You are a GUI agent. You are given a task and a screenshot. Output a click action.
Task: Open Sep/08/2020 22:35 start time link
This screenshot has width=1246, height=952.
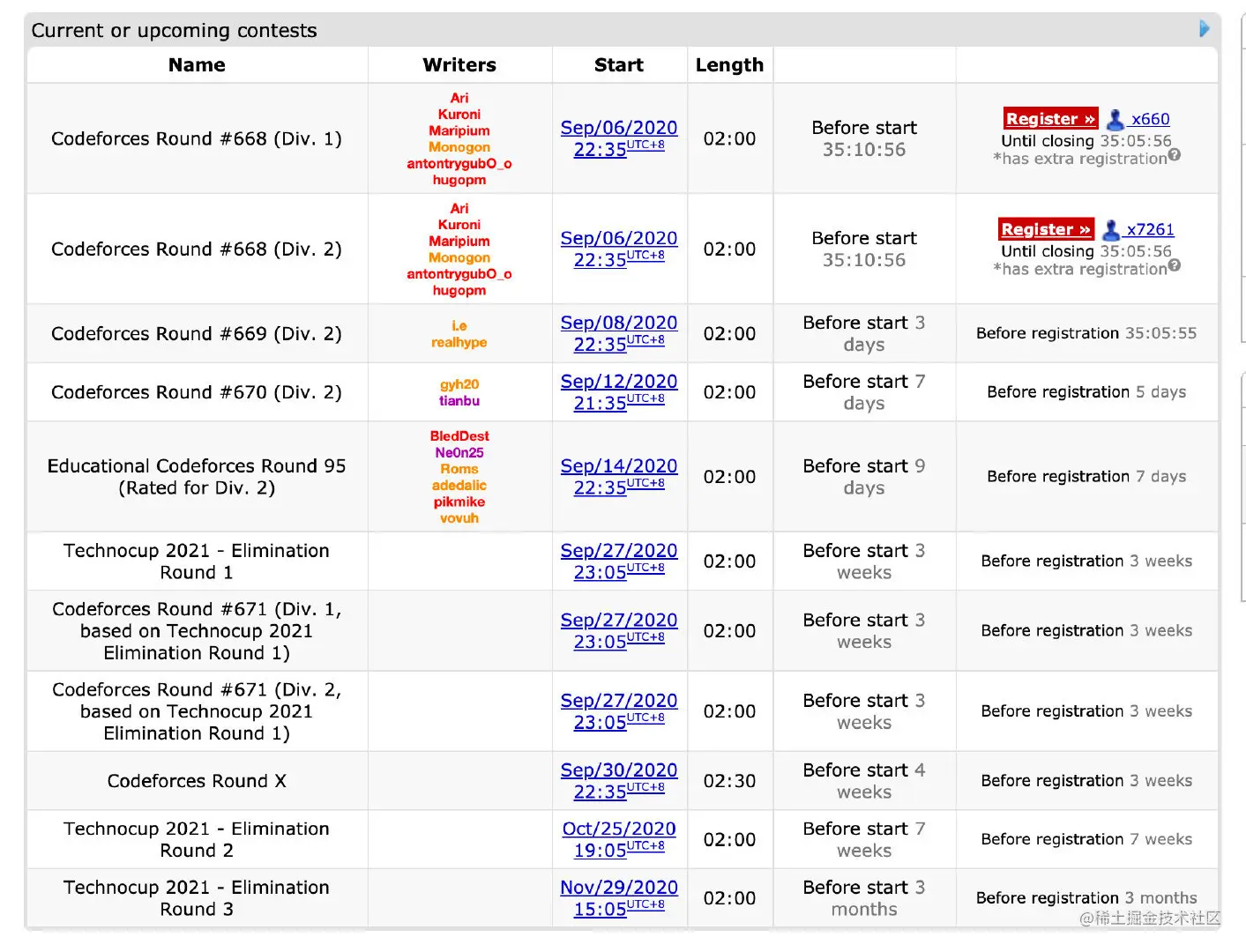619,333
